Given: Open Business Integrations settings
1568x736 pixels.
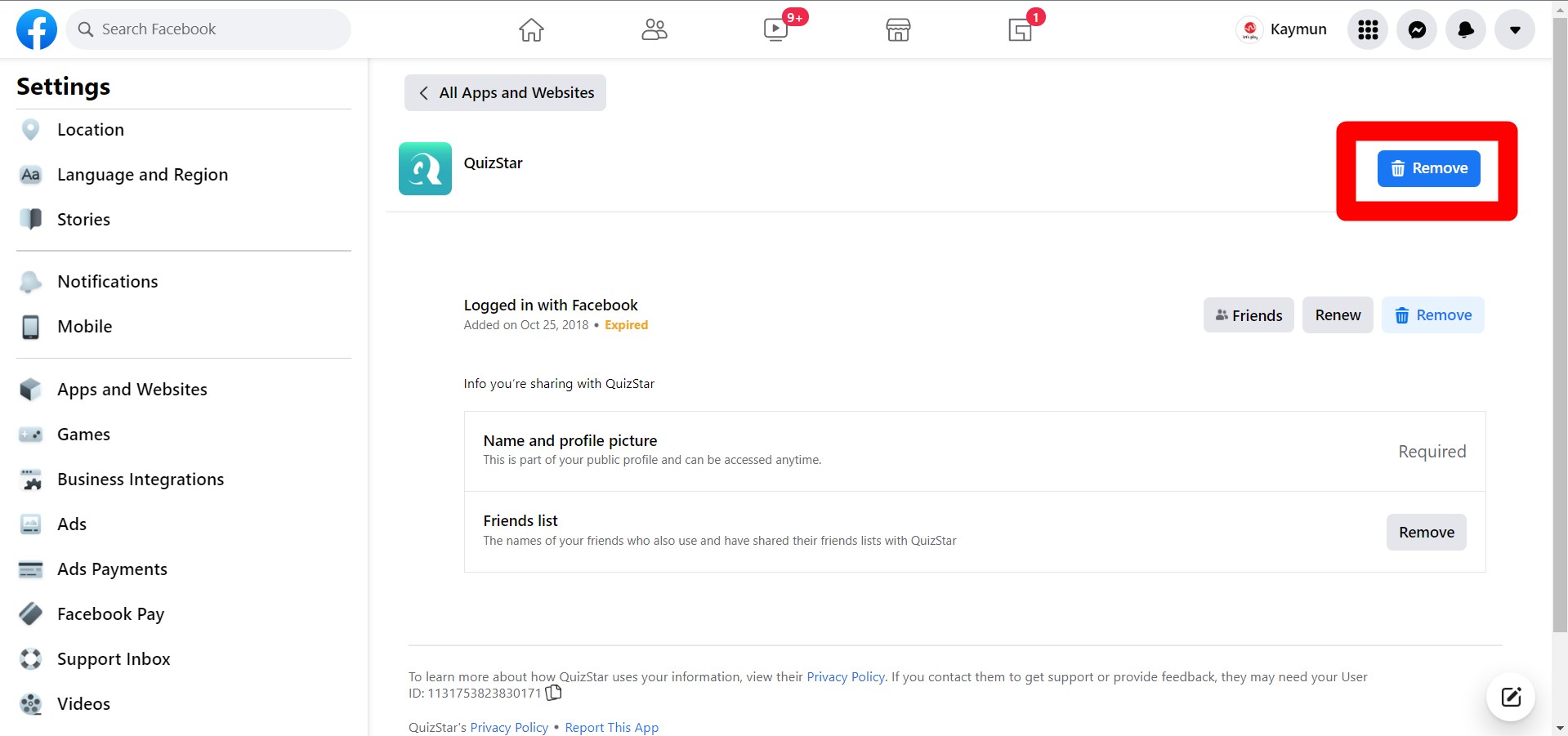Looking at the screenshot, I should pyautogui.click(x=184, y=480).
